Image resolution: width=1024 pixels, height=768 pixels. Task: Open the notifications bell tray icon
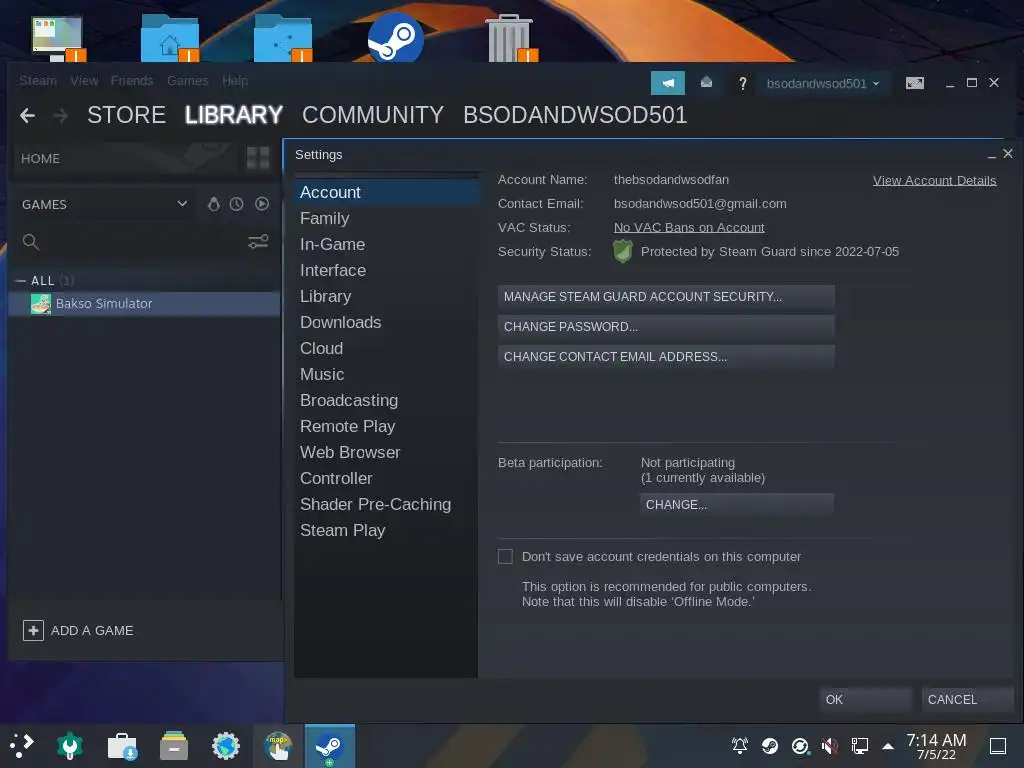click(739, 746)
